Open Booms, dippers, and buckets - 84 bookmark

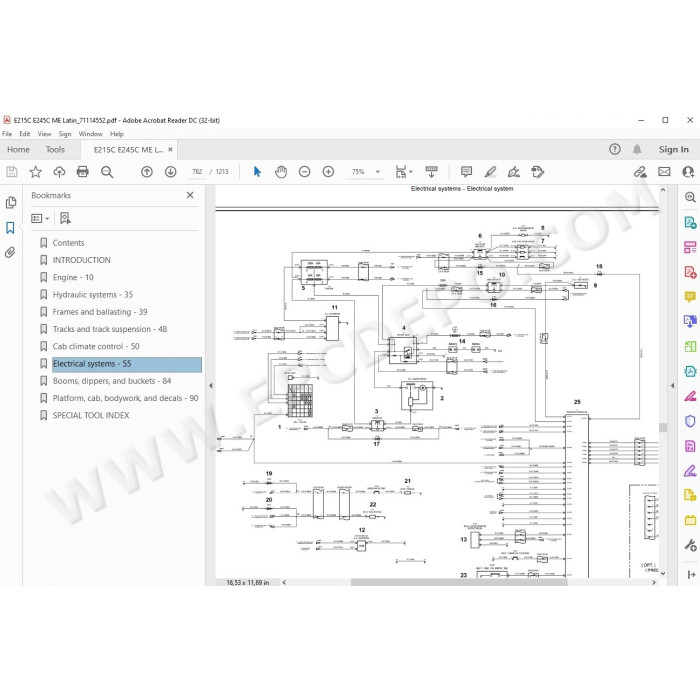[x=112, y=381]
